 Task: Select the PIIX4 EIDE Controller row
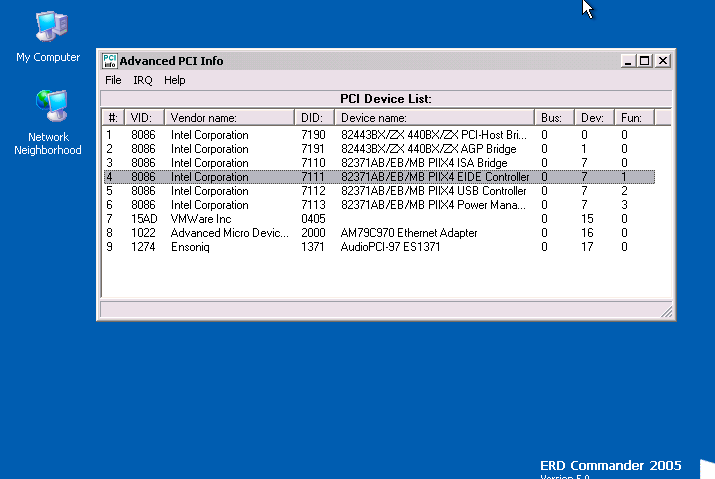379,177
